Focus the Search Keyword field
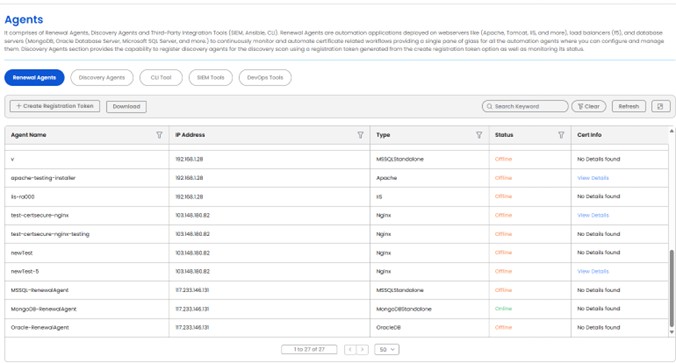 coord(525,106)
